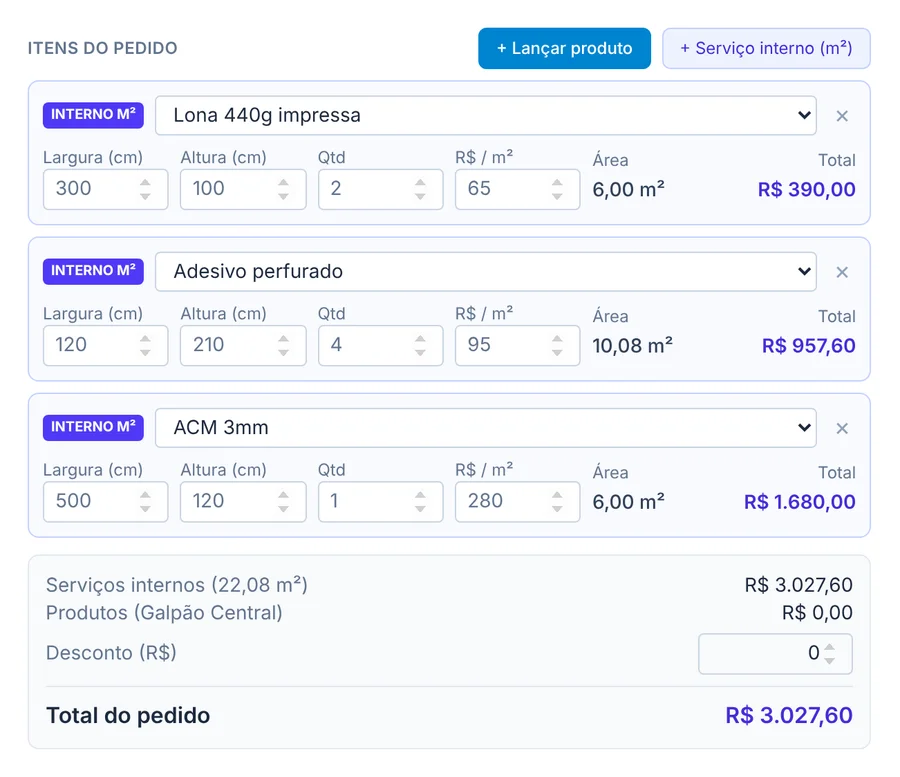Select ACM 3mm Altura field 120
Screen dimensions: 900x777
pyautogui.click(x=243, y=501)
